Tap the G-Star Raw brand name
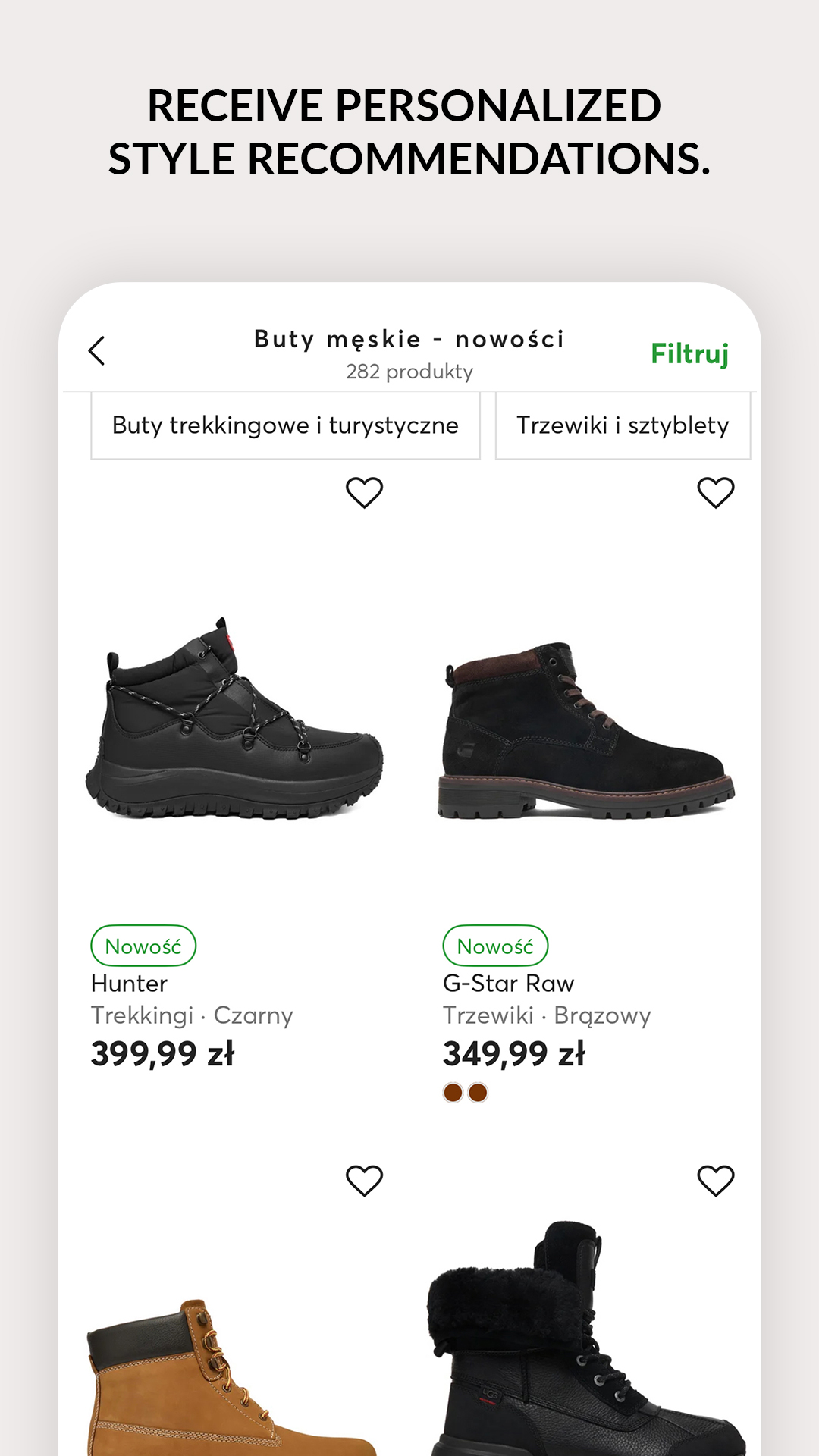 (x=509, y=984)
